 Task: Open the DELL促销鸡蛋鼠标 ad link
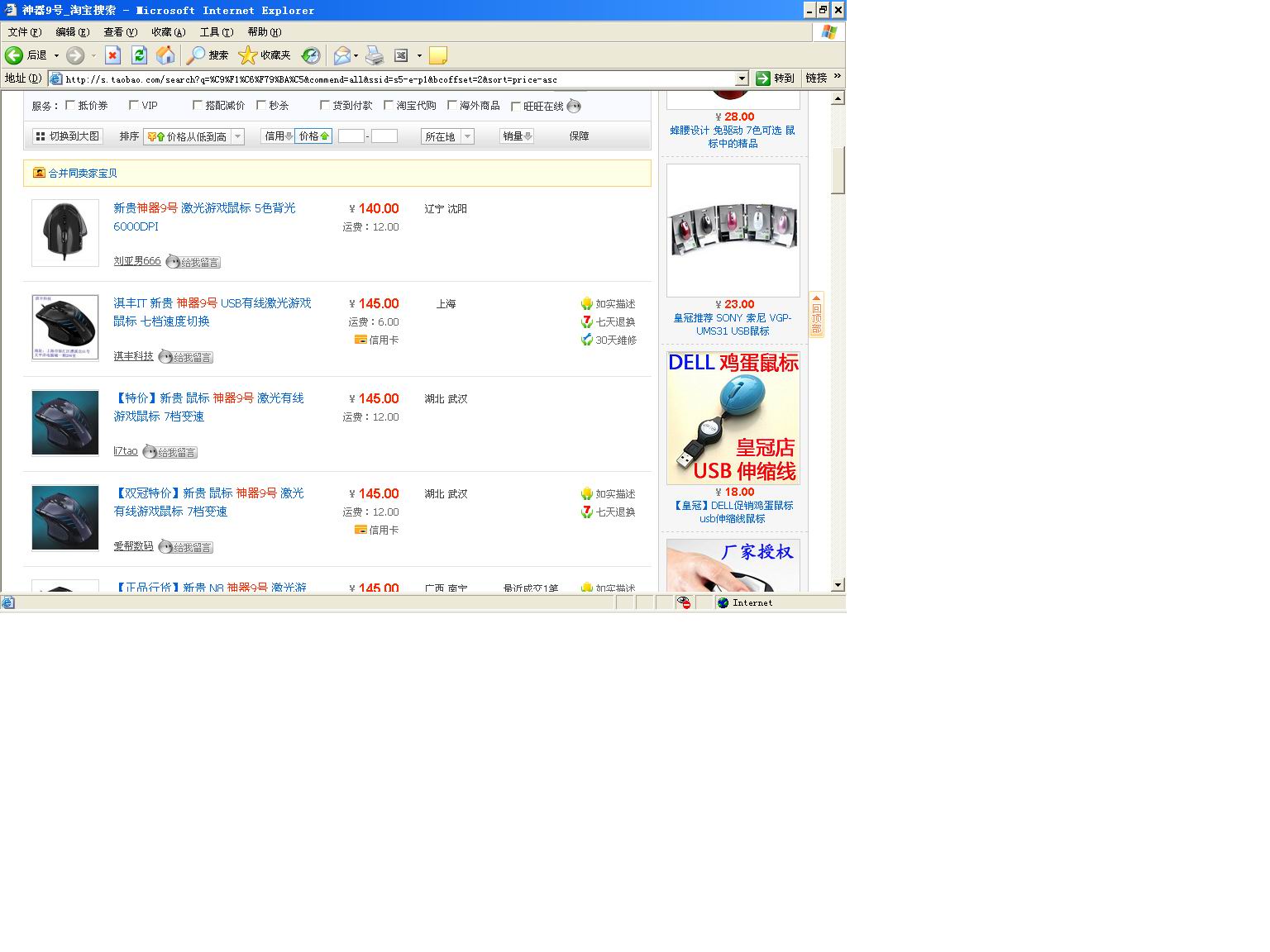(x=733, y=512)
